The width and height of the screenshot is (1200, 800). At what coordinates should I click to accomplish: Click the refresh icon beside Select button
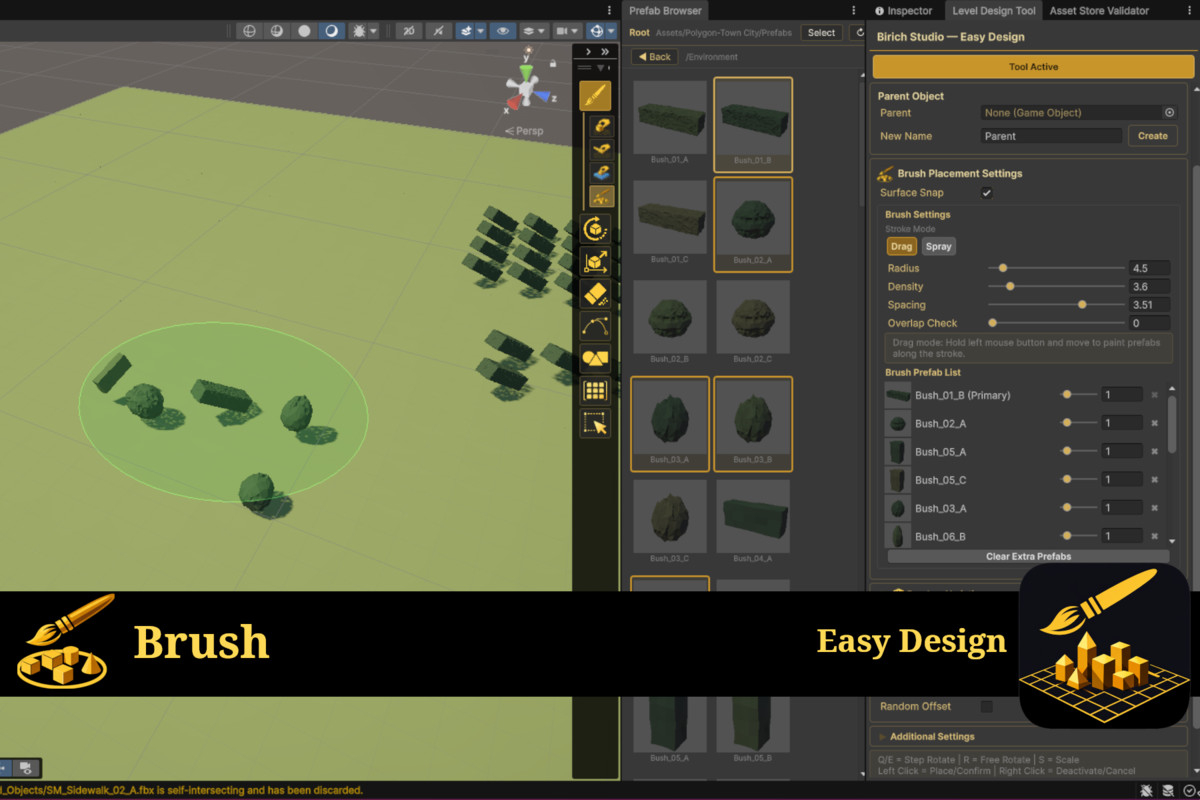click(858, 33)
